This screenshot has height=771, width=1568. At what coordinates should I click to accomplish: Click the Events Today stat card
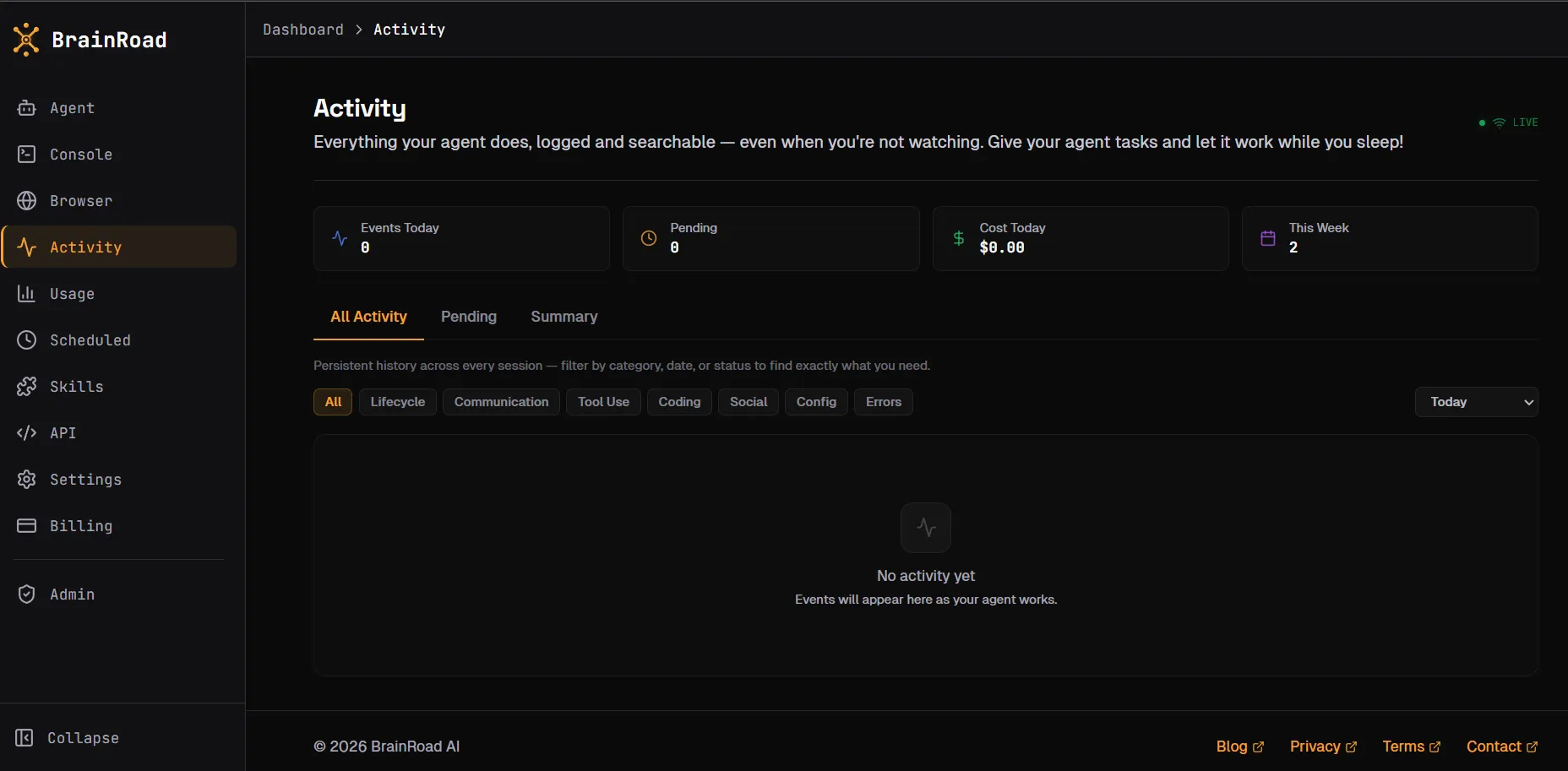[461, 238]
